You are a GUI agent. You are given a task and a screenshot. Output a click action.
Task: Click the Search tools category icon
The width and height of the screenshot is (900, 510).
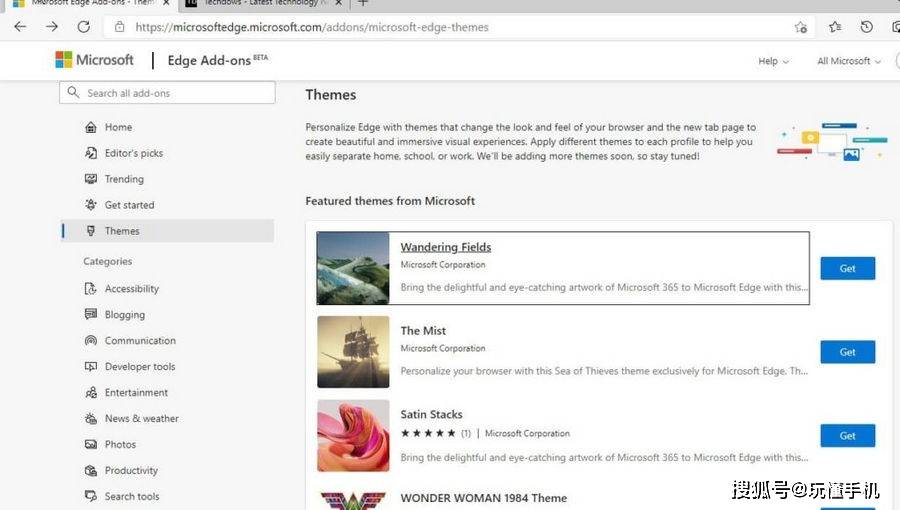pyautogui.click(x=91, y=496)
